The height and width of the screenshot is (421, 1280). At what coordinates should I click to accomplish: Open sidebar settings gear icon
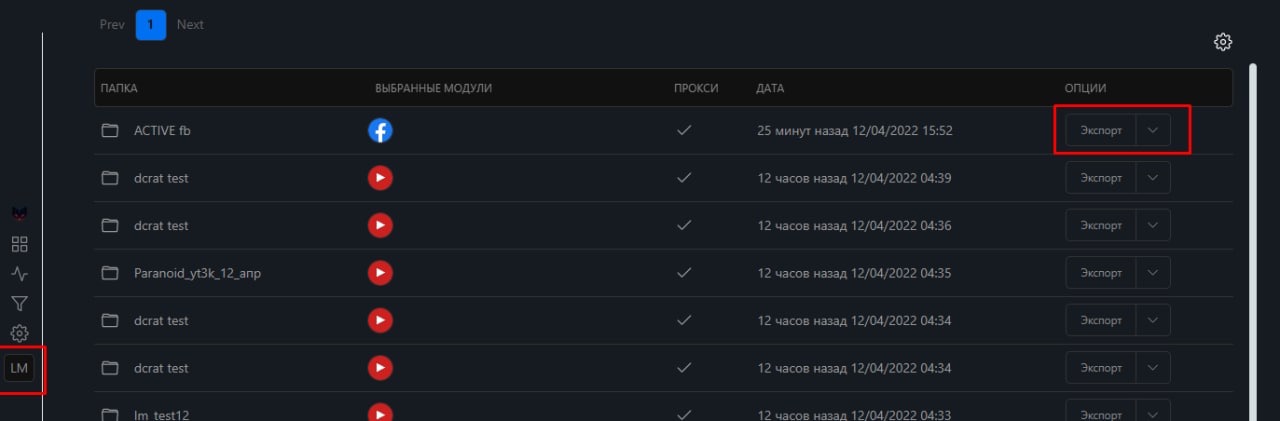pos(19,333)
